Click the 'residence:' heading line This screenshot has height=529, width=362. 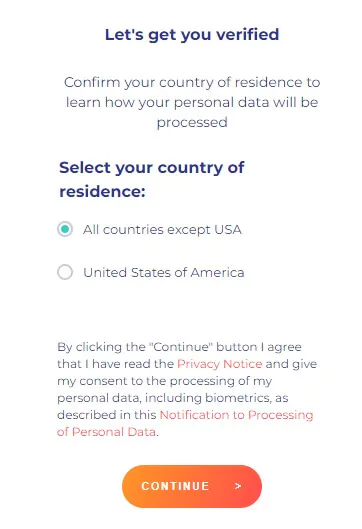pos(103,192)
